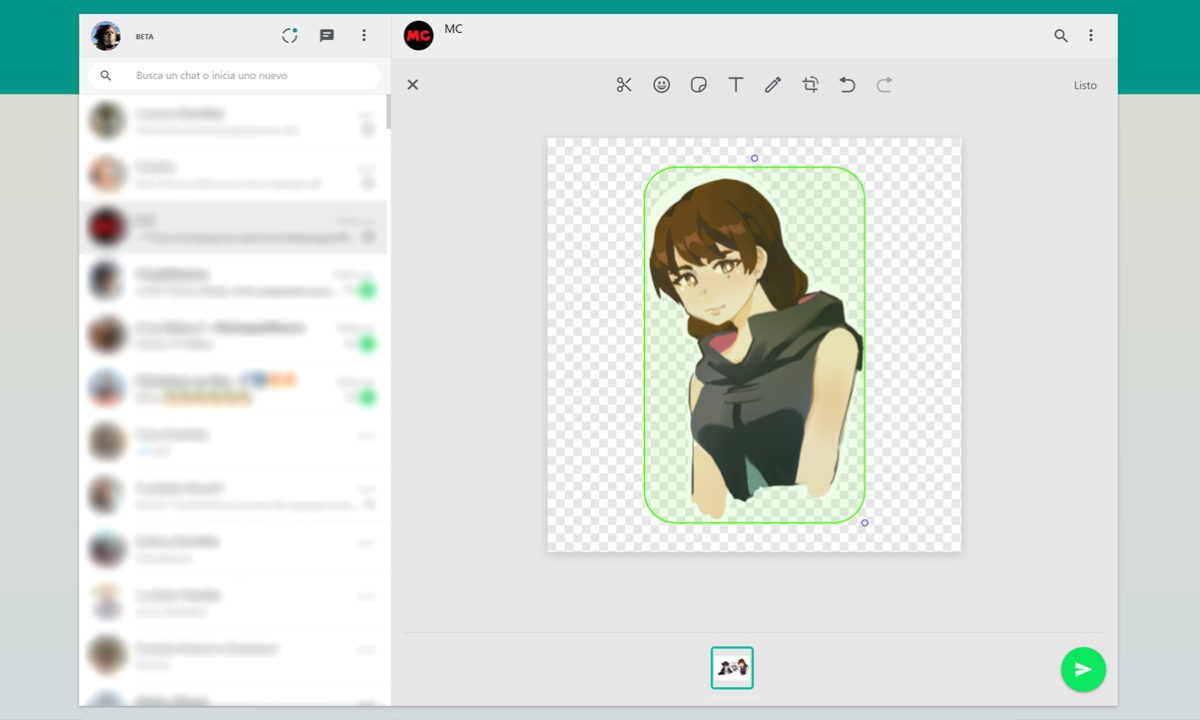This screenshot has width=1200, height=720.
Task: Add a sticker to the image
Action: tap(699, 85)
